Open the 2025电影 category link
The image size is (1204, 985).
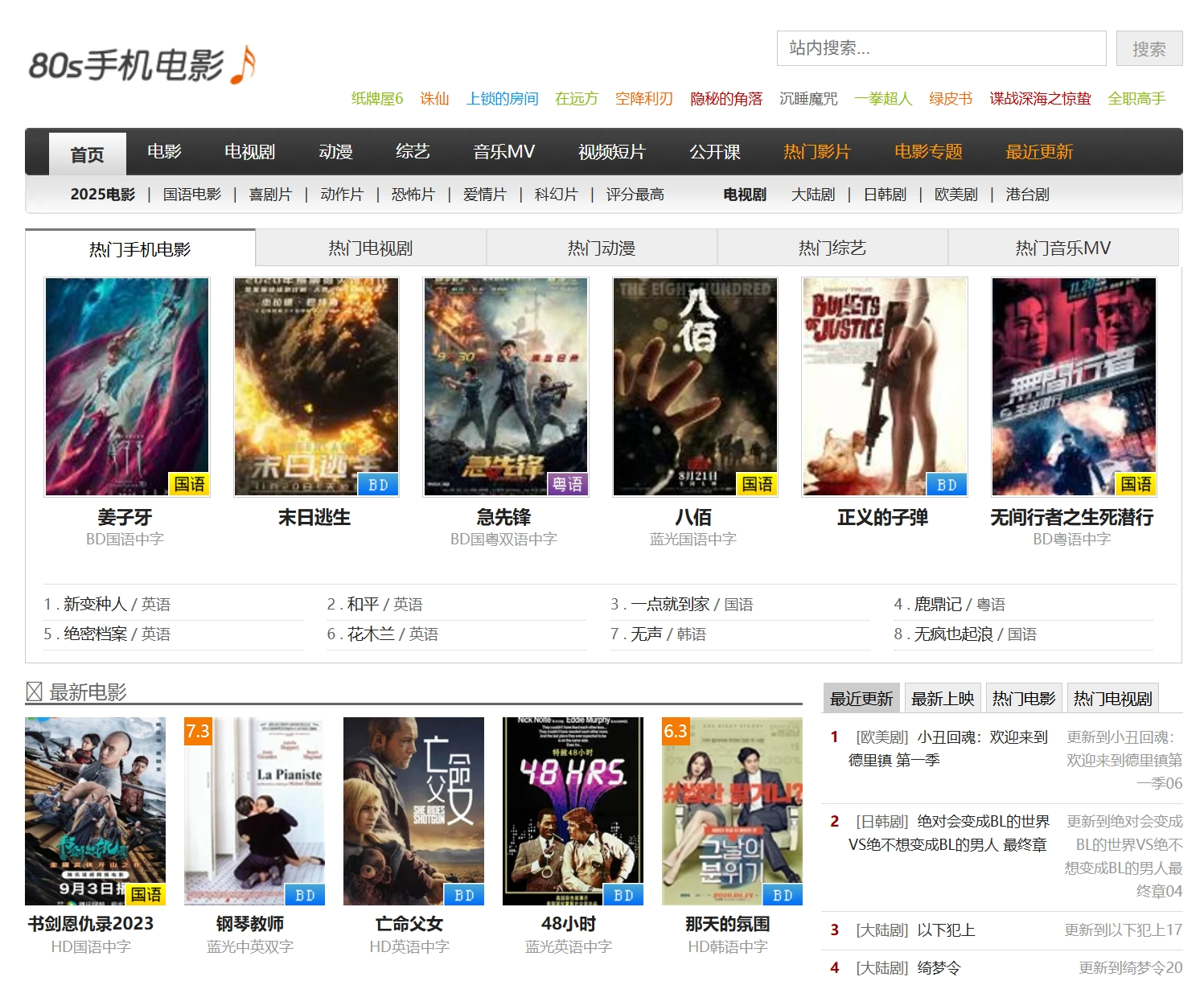pyautogui.click(x=102, y=195)
